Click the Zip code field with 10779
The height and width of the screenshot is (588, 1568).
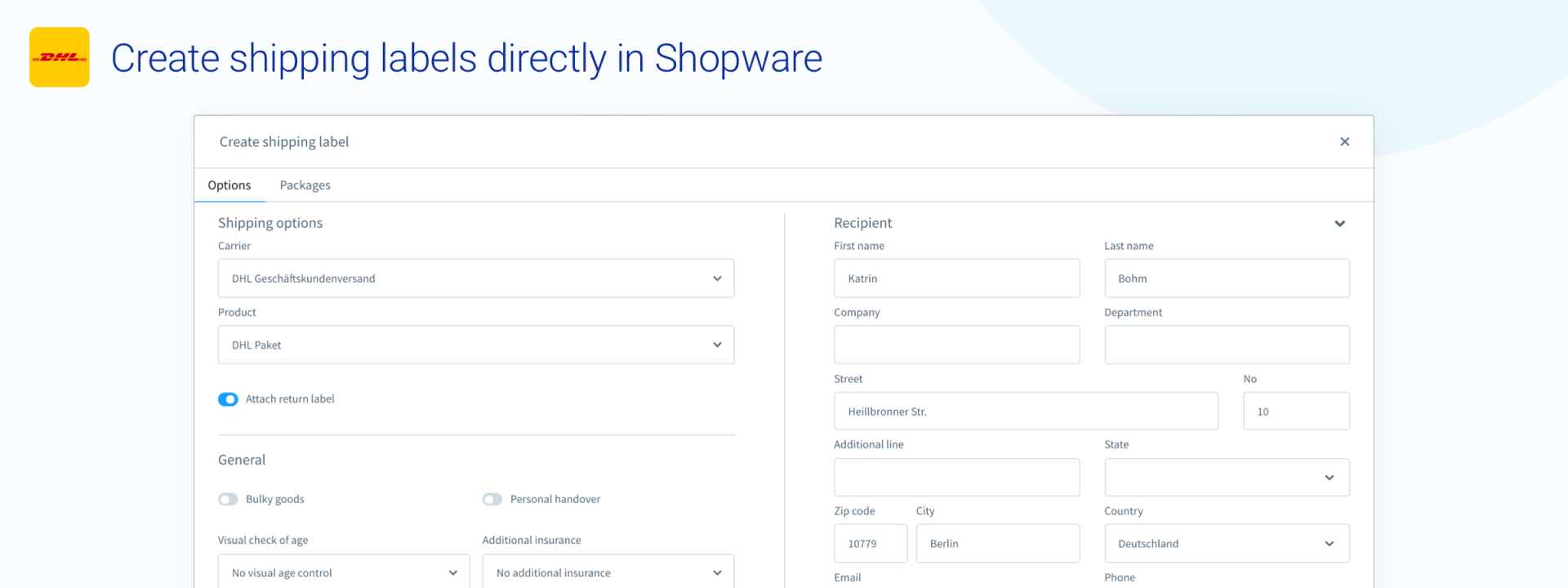coord(871,543)
